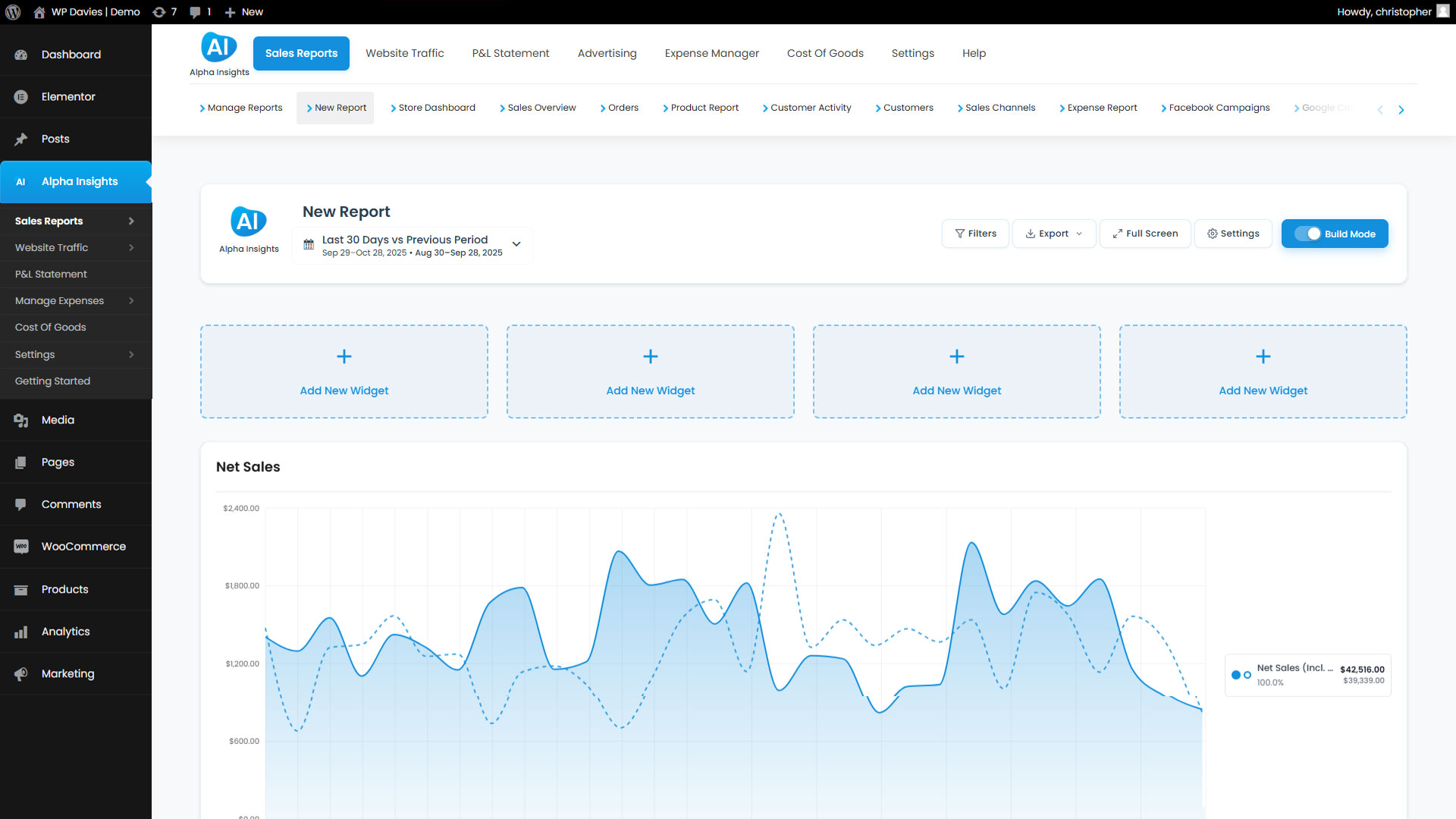Image resolution: width=1456 pixels, height=819 pixels.
Task: Toggle the solid Net Sales legend dot
Action: coord(1236,675)
